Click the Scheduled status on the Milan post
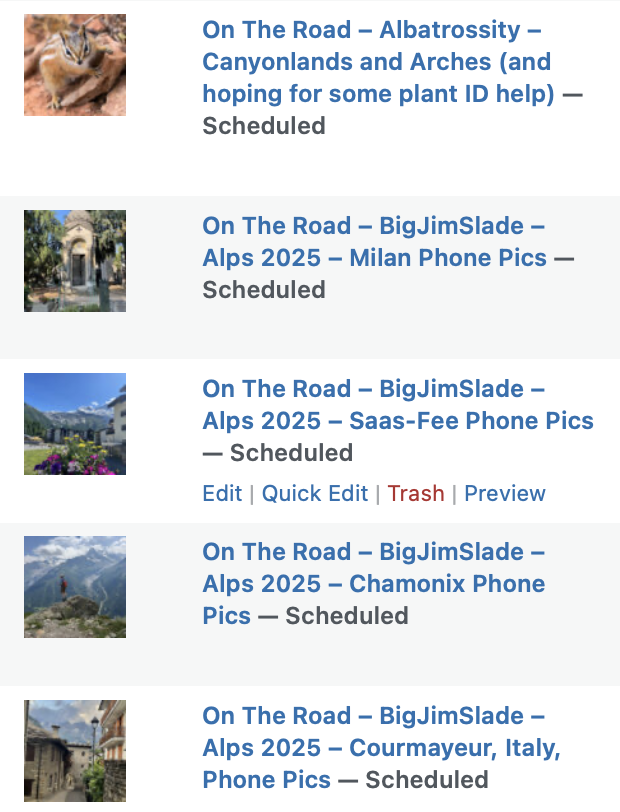This screenshot has width=620, height=812. click(264, 290)
